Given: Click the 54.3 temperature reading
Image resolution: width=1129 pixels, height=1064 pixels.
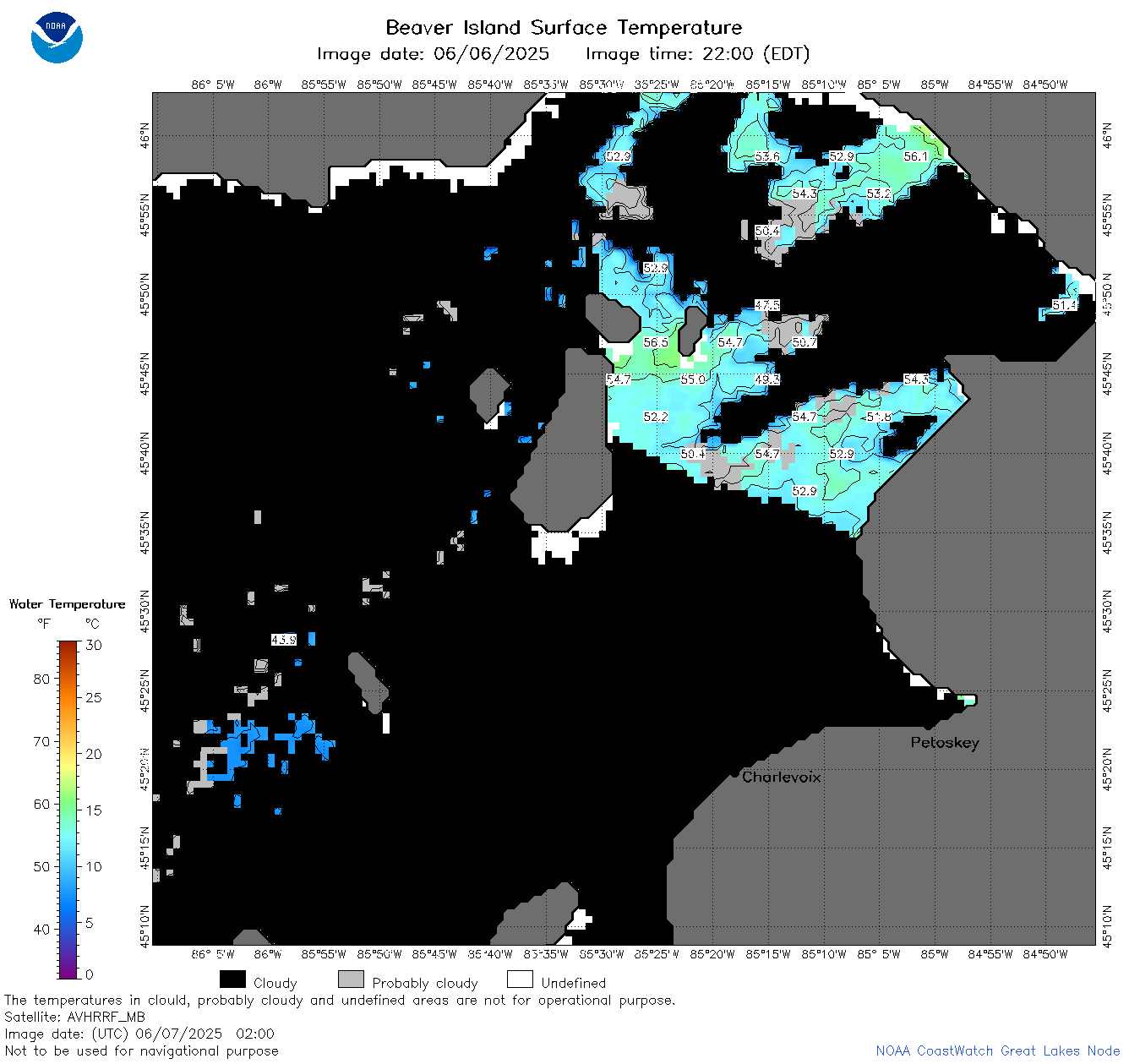Looking at the screenshot, I should 804,194.
